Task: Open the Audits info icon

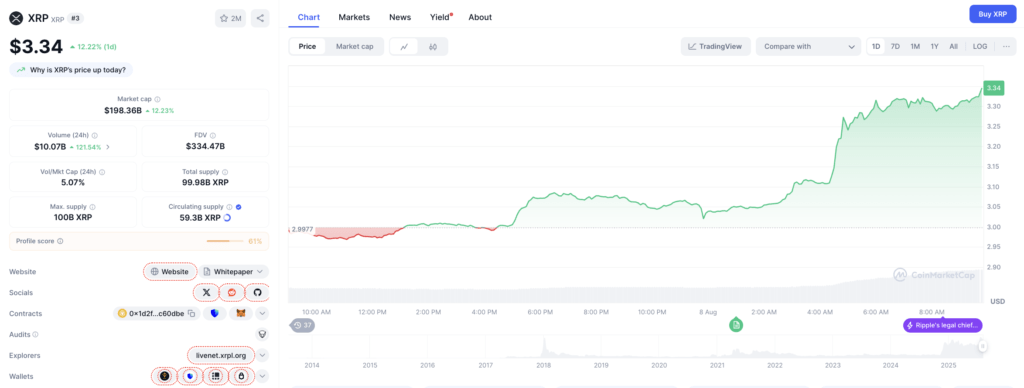Action: (x=35, y=334)
